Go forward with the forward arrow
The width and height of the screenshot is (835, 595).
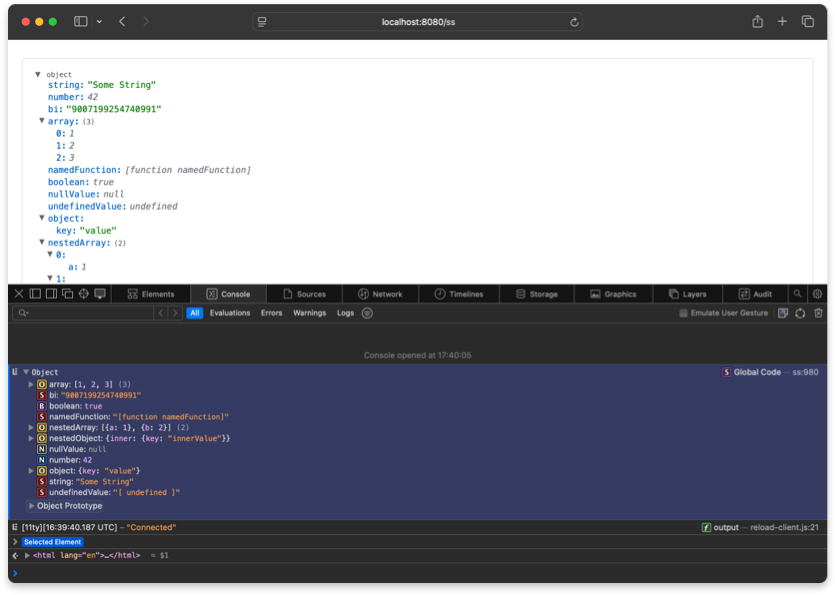click(x=146, y=21)
